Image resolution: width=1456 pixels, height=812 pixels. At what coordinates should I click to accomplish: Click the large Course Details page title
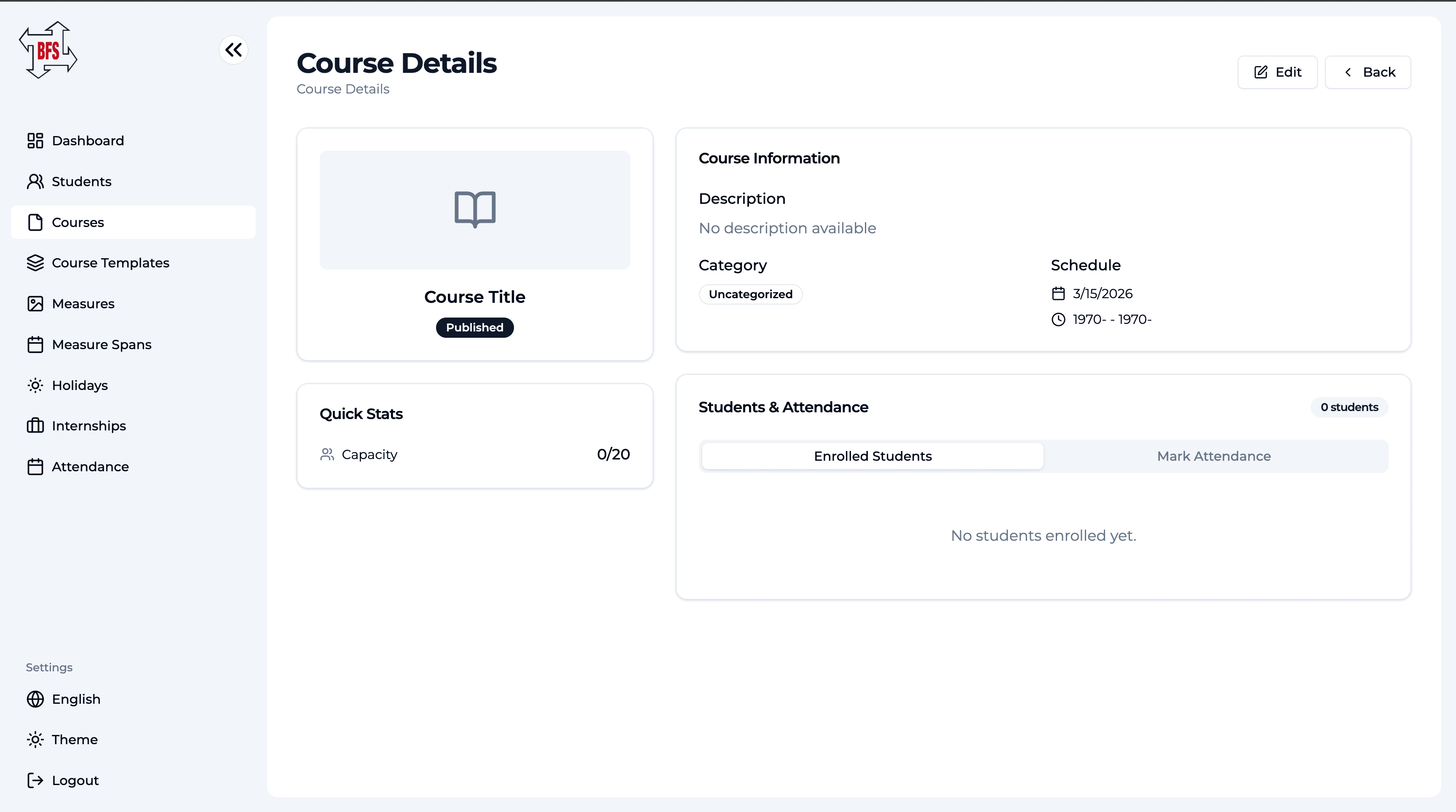[x=397, y=63]
